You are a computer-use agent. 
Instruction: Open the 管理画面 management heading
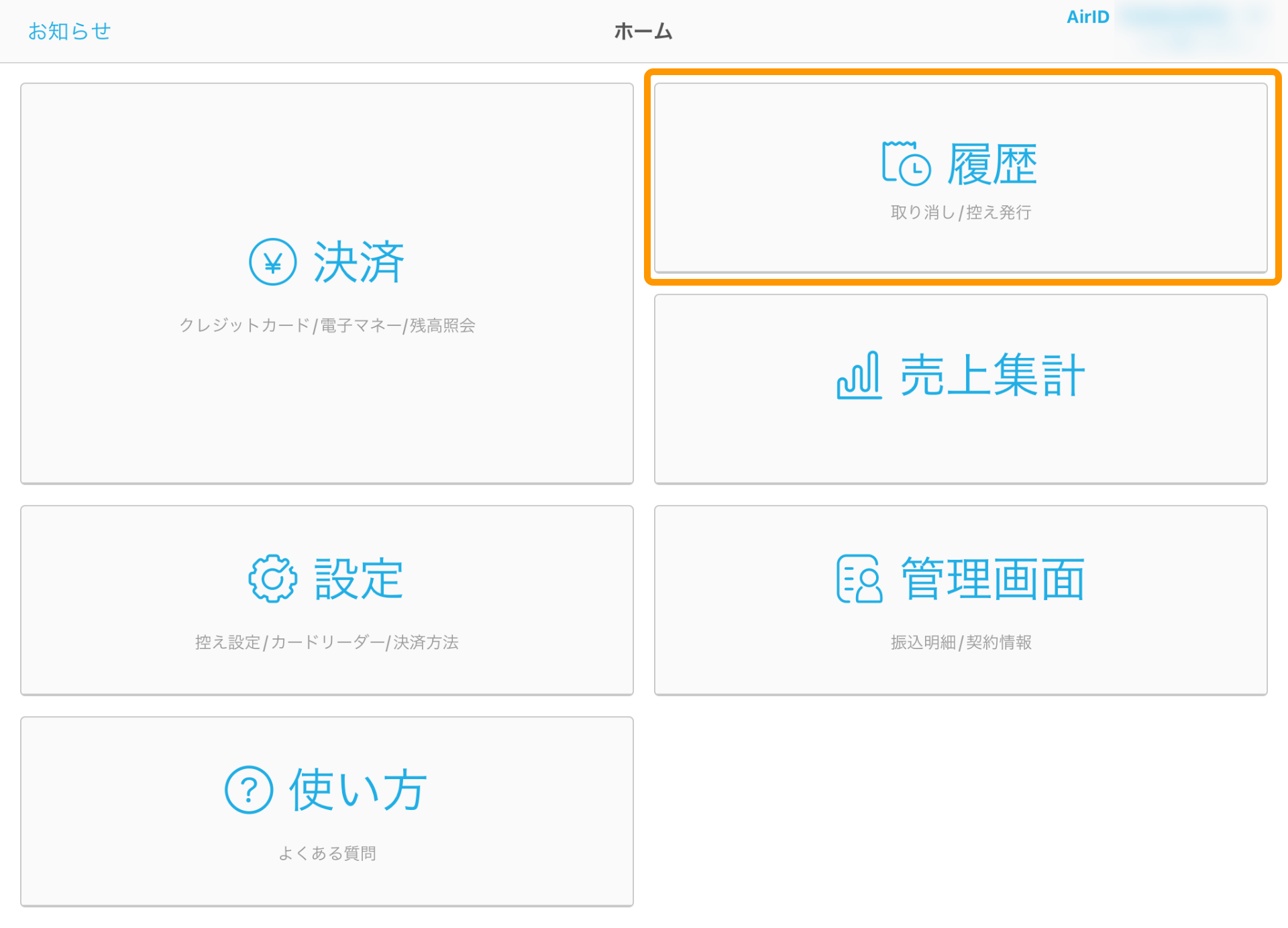pos(992,579)
